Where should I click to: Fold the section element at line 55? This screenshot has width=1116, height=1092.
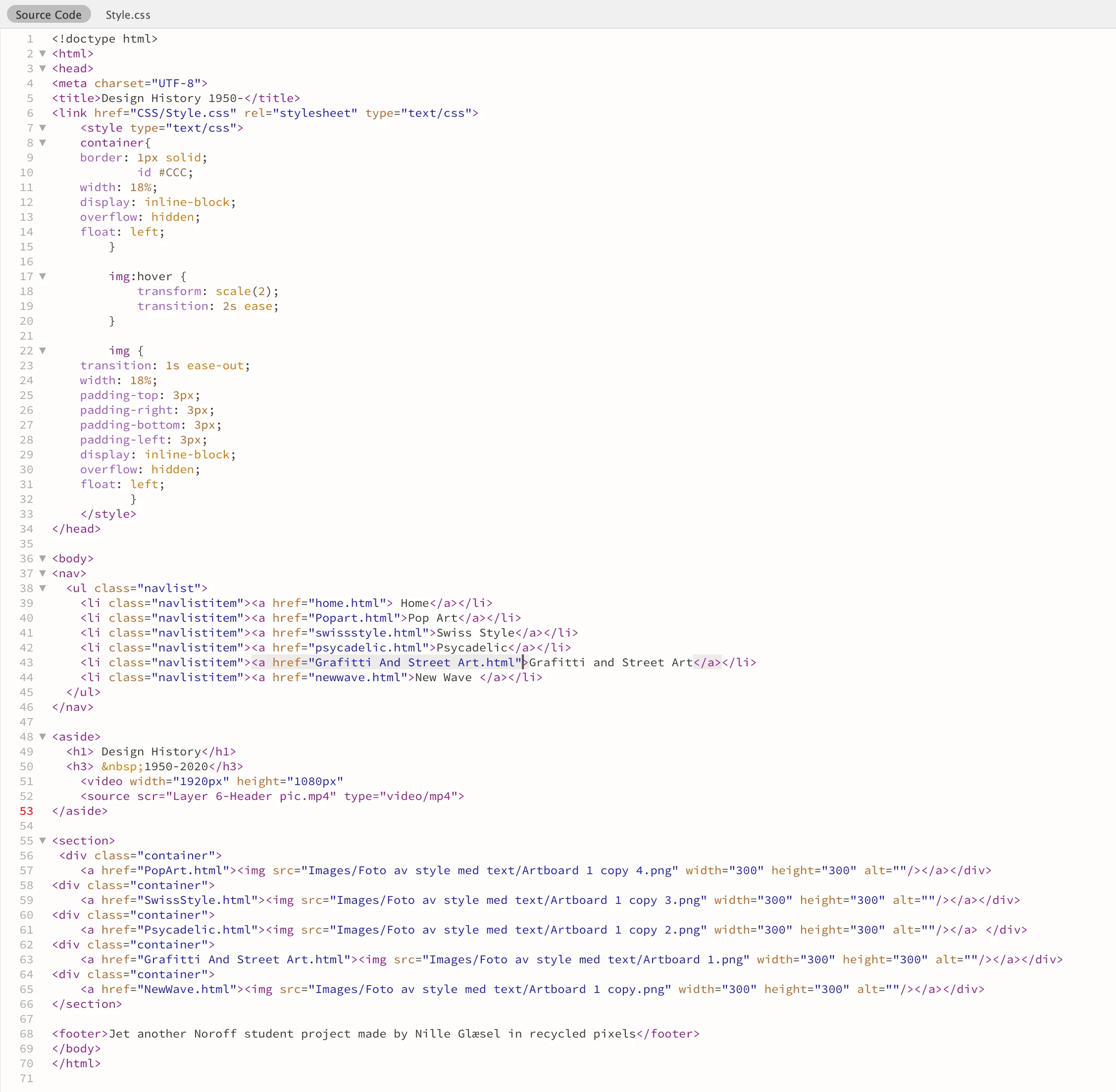[43, 841]
